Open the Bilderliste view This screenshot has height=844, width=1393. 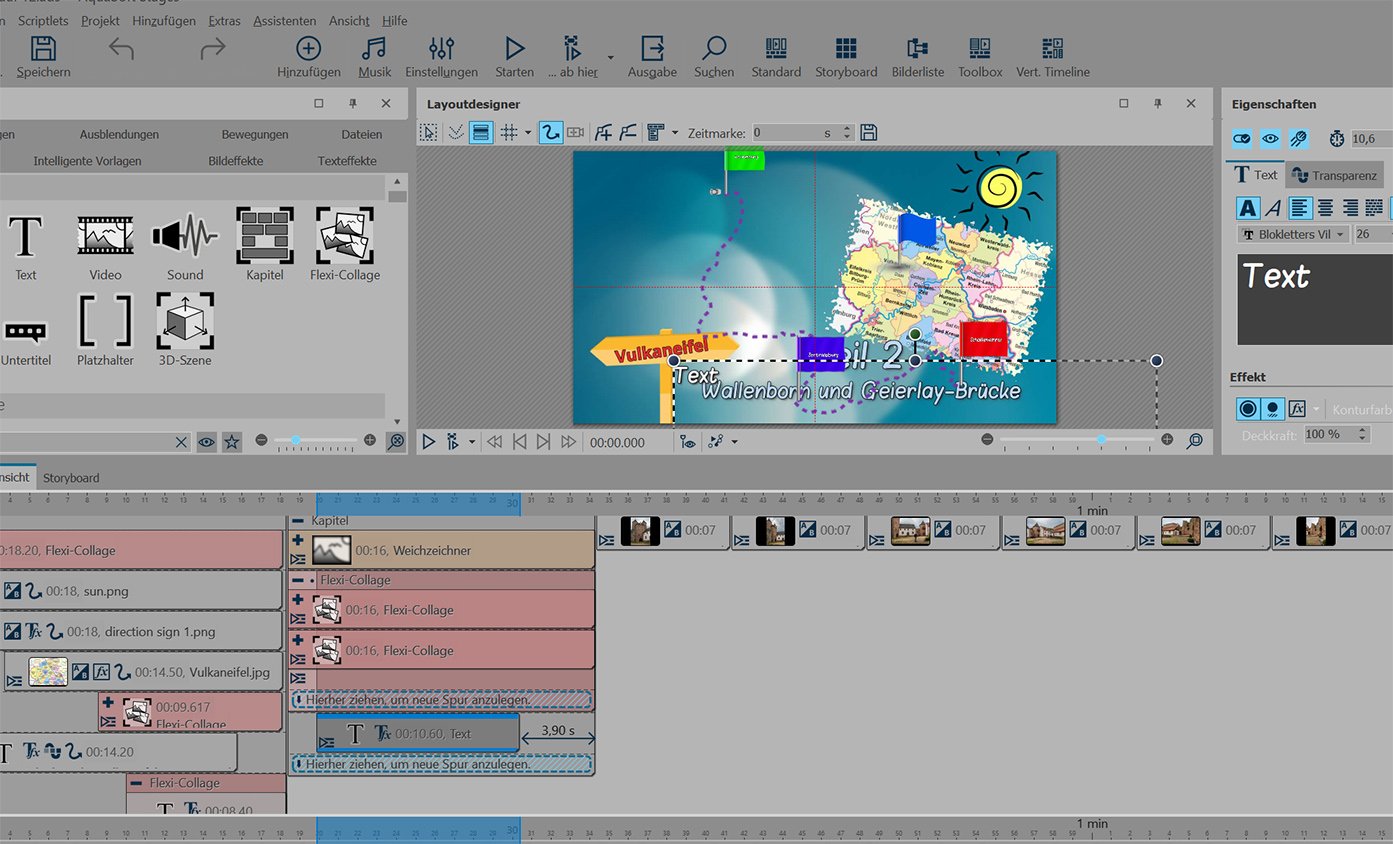[917, 50]
